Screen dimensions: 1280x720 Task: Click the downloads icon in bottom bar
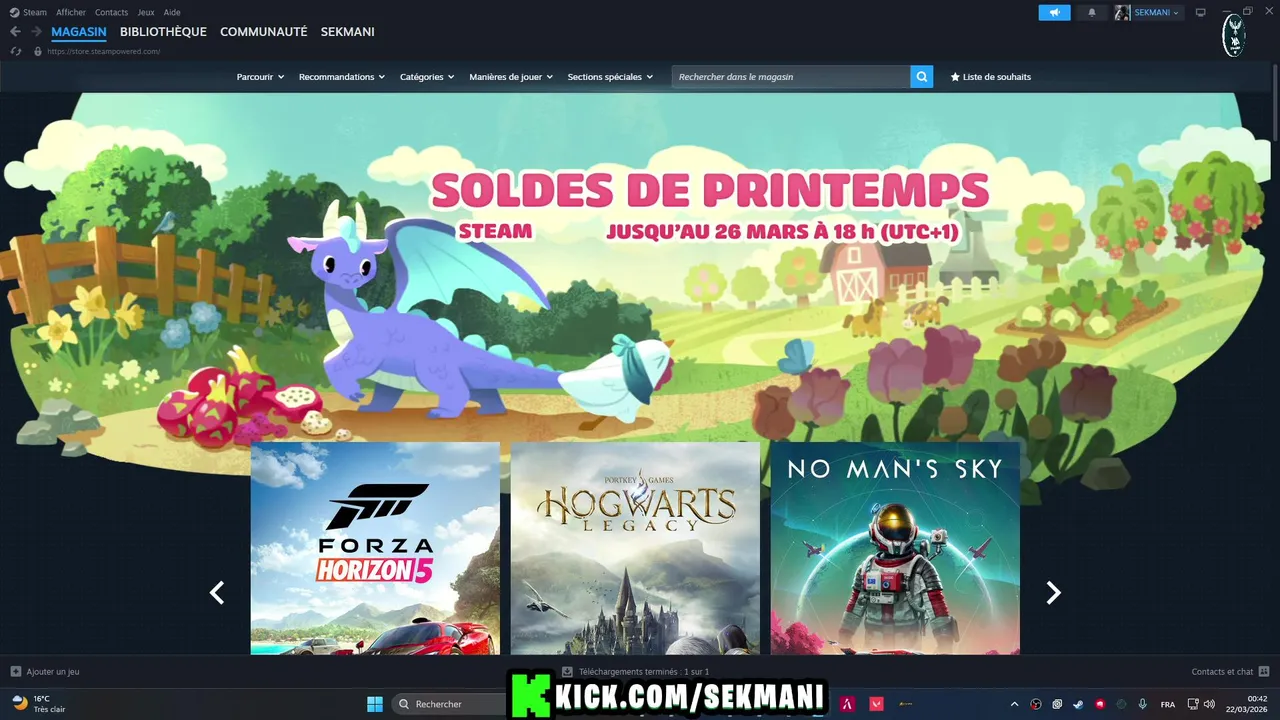(567, 672)
